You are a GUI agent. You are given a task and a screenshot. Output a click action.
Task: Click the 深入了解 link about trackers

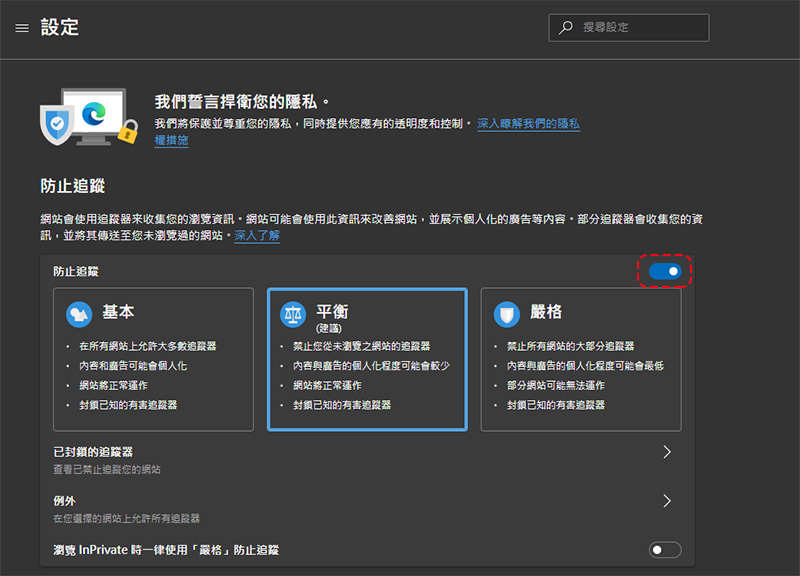point(257,235)
